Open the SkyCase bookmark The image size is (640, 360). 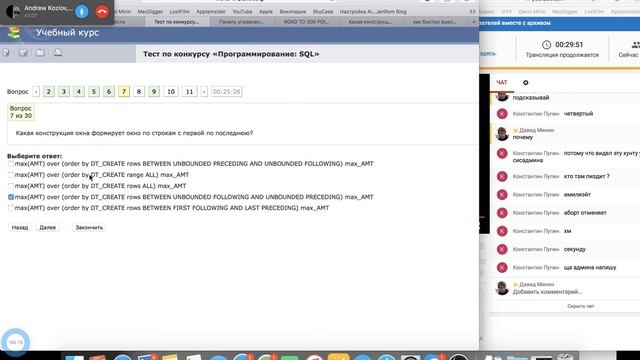pos(323,11)
